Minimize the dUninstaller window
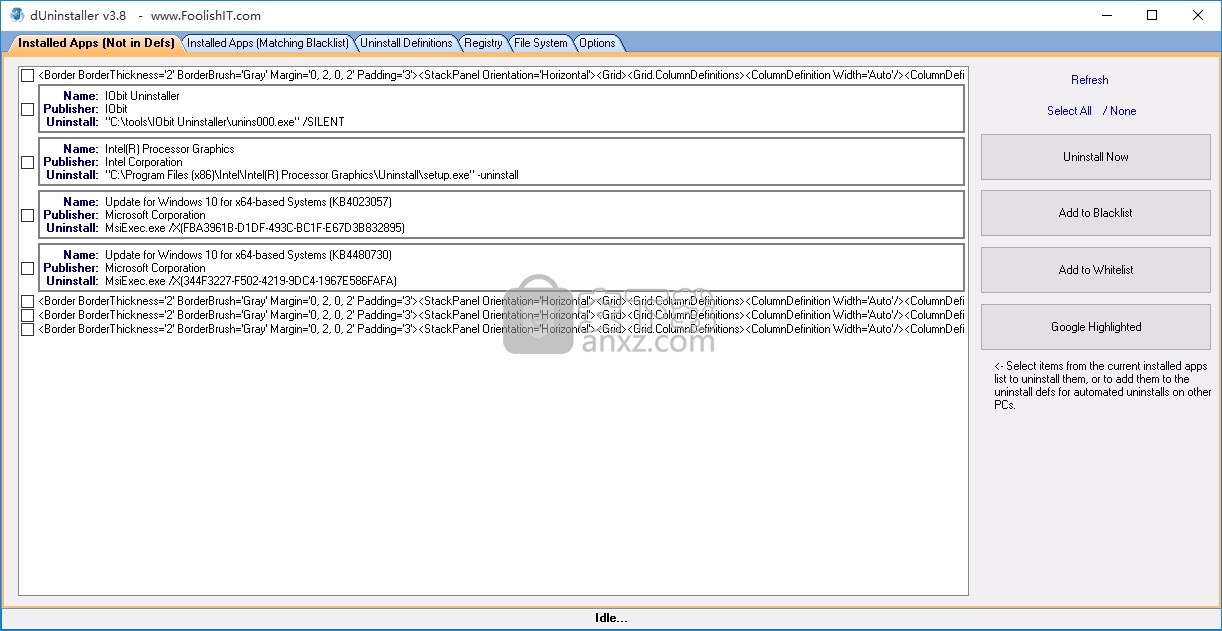This screenshot has width=1222, height=631. (1106, 15)
